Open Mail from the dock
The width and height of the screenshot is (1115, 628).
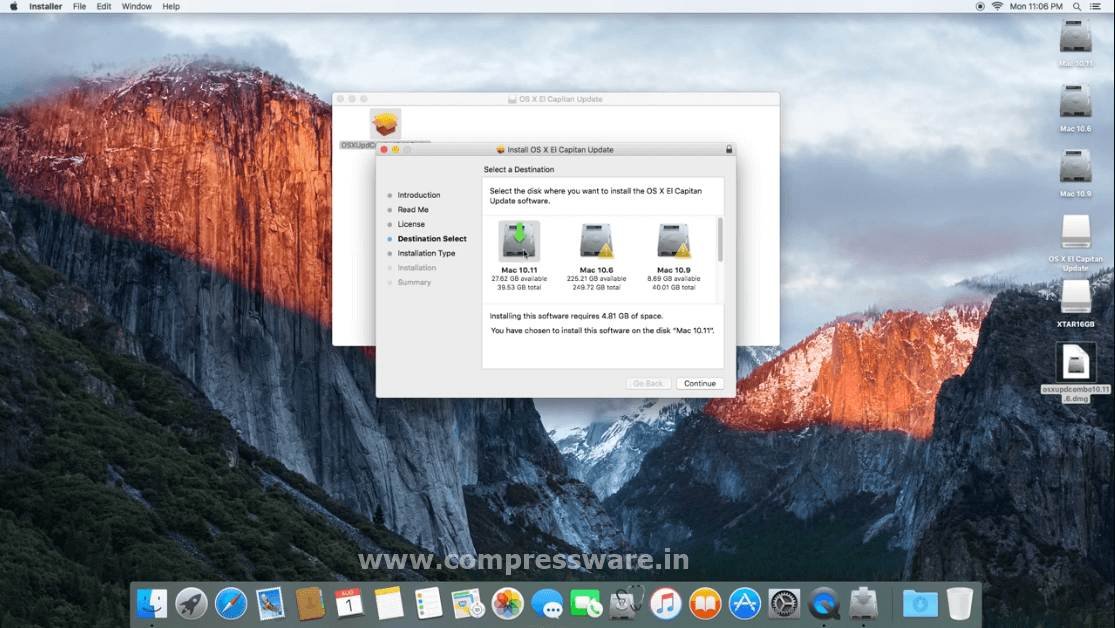coord(270,604)
